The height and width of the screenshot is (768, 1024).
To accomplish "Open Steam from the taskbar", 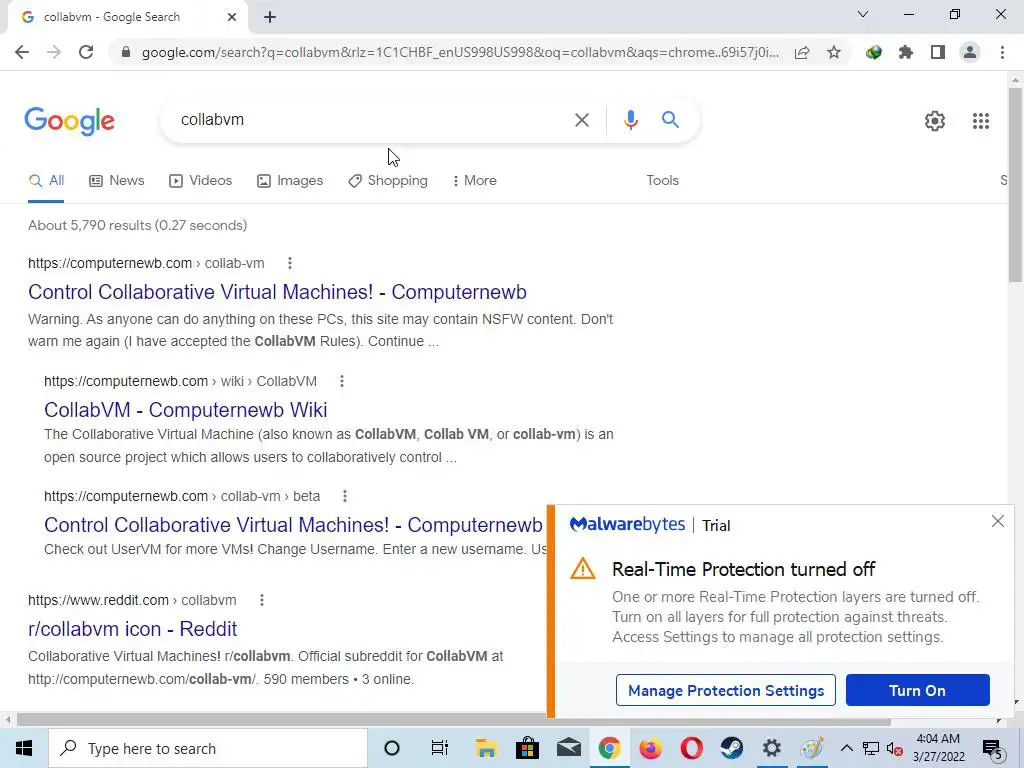I will click(731, 748).
